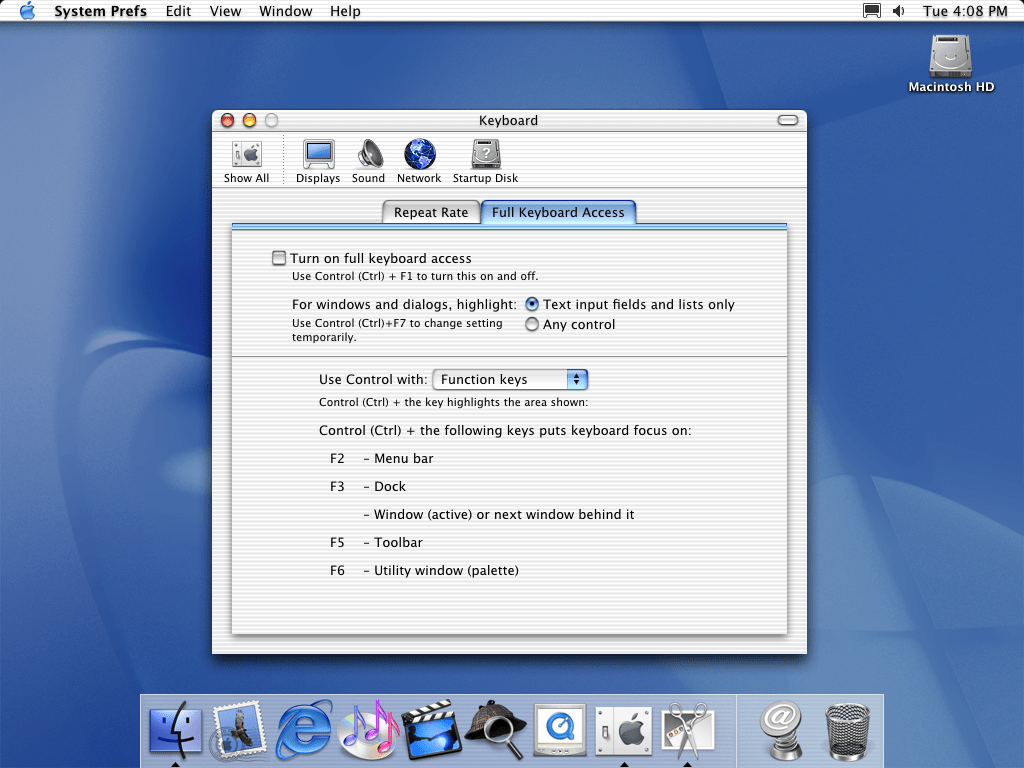Click the F3 – Dock line
1024x768 pixels.
tap(368, 487)
